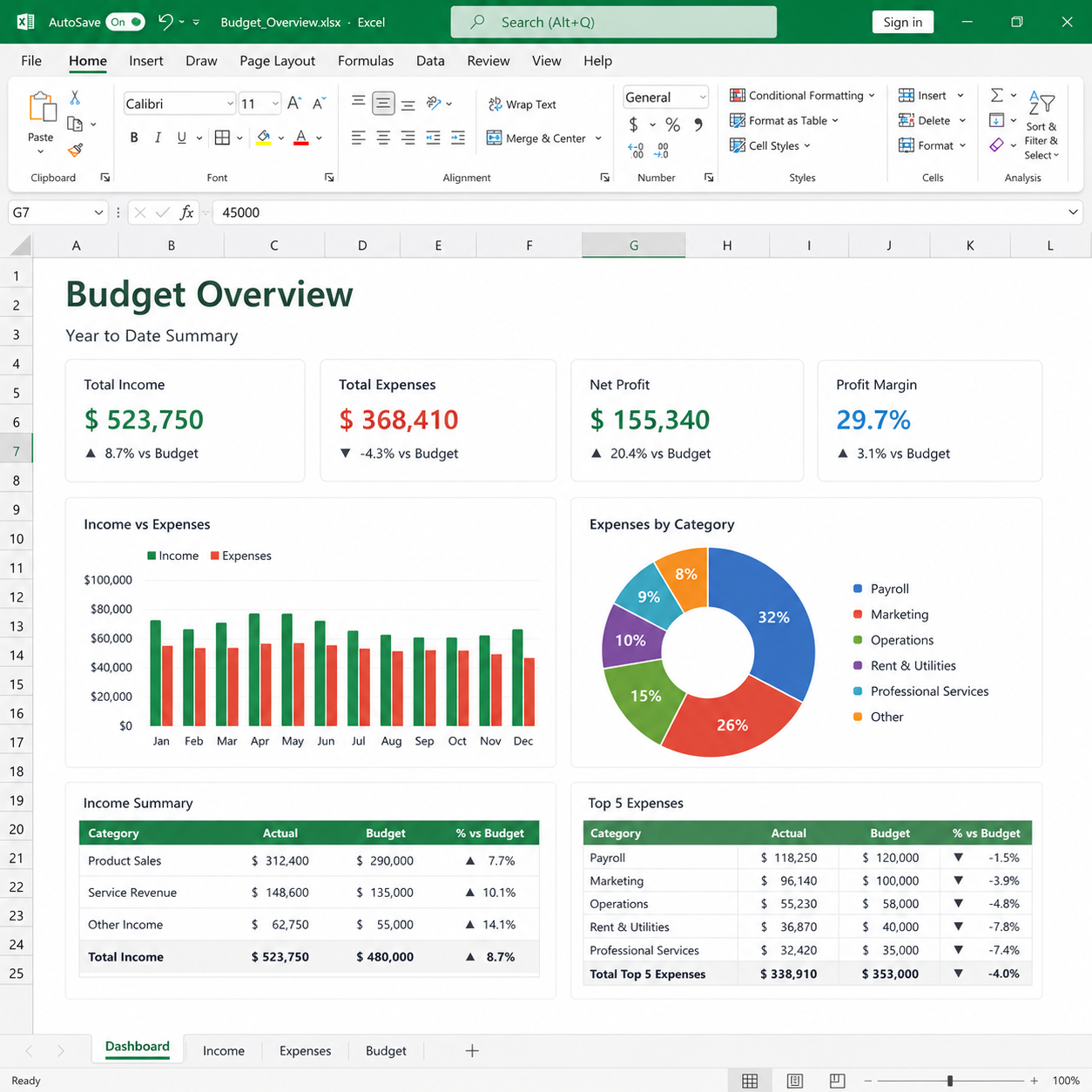The image size is (1092, 1092).
Task: Open the font size 11 dropdown
Action: point(275,104)
